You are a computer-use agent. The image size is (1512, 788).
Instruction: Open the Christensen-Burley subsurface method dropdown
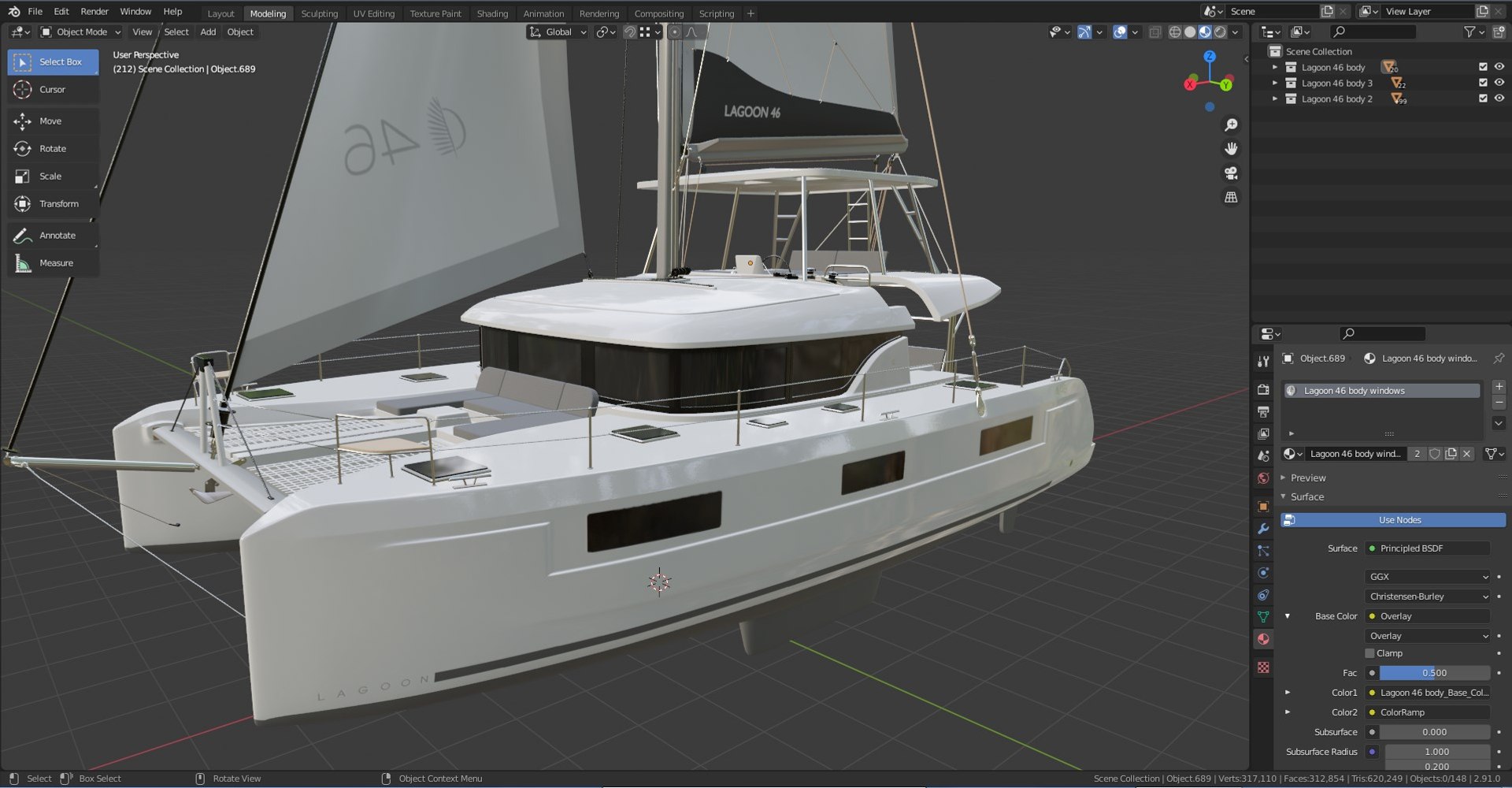[x=1428, y=597]
